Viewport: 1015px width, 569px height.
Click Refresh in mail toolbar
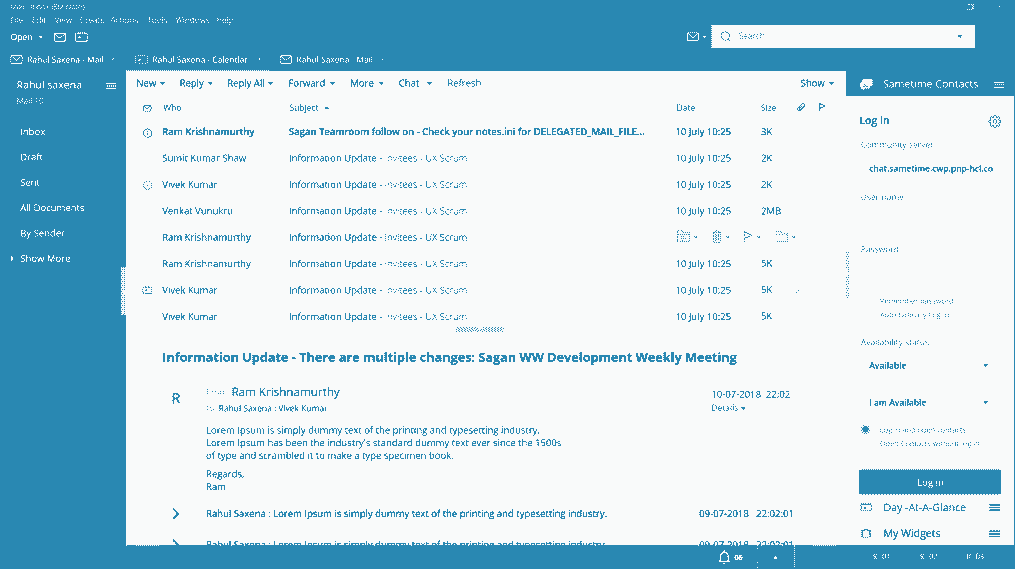click(x=464, y=84)
